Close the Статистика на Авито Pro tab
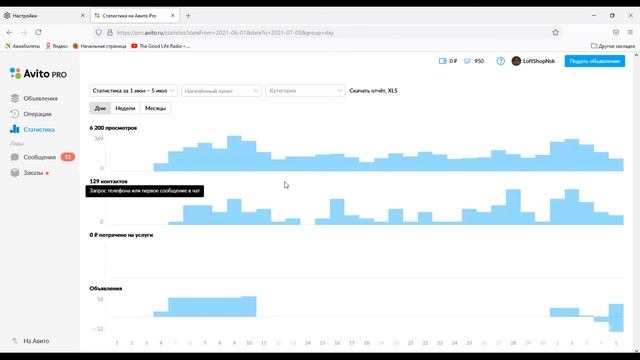This screenshot has width=640, height=360. (173, 16)
